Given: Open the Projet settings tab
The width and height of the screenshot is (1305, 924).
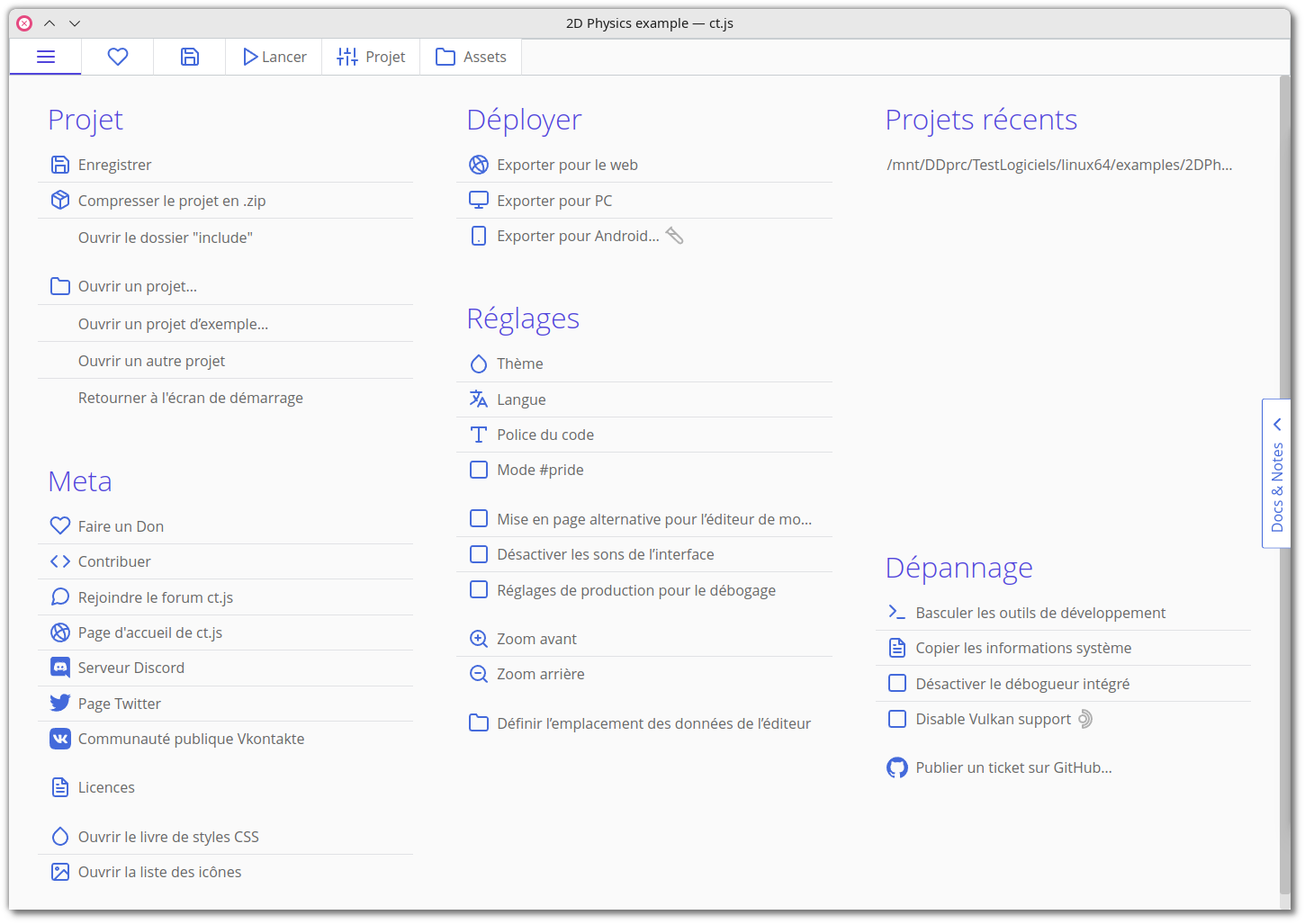Looking at the screenshot, I should click(x=371, y=57).
